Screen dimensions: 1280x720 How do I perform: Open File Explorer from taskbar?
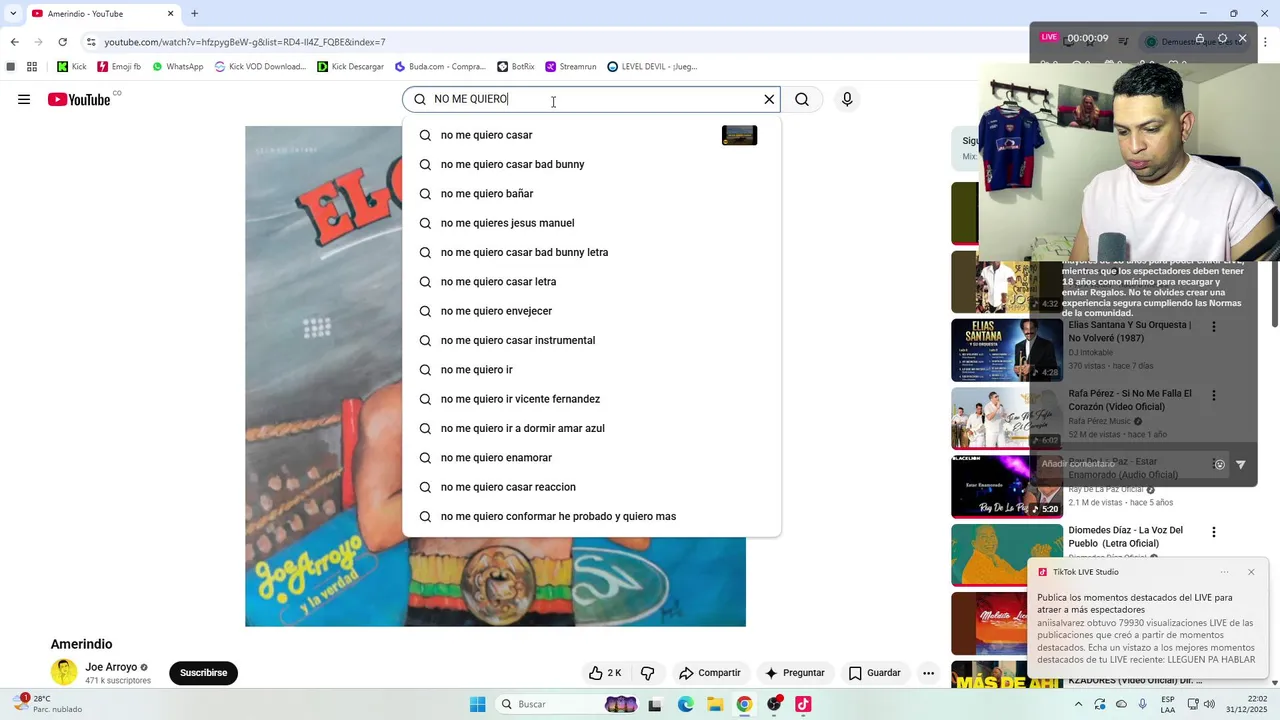715,704
